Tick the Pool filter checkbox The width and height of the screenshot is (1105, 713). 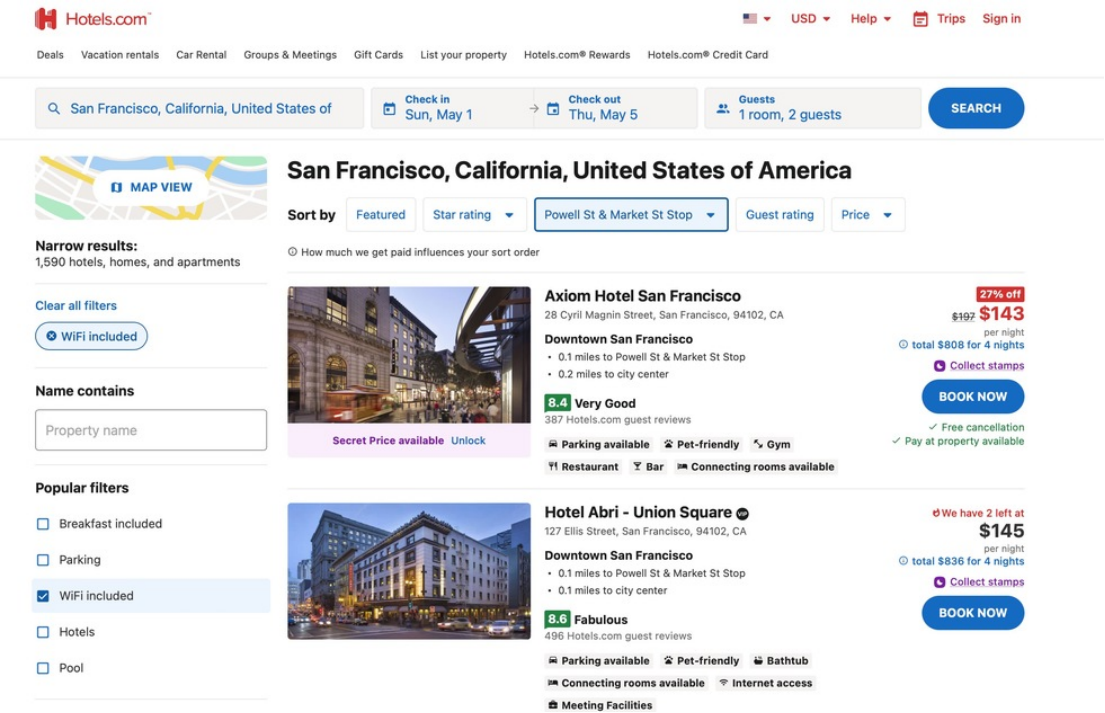point(43,668)
